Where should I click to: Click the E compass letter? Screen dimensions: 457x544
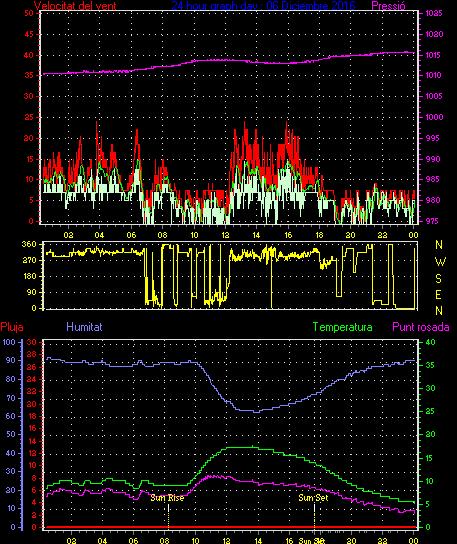[x=438, y=295]
